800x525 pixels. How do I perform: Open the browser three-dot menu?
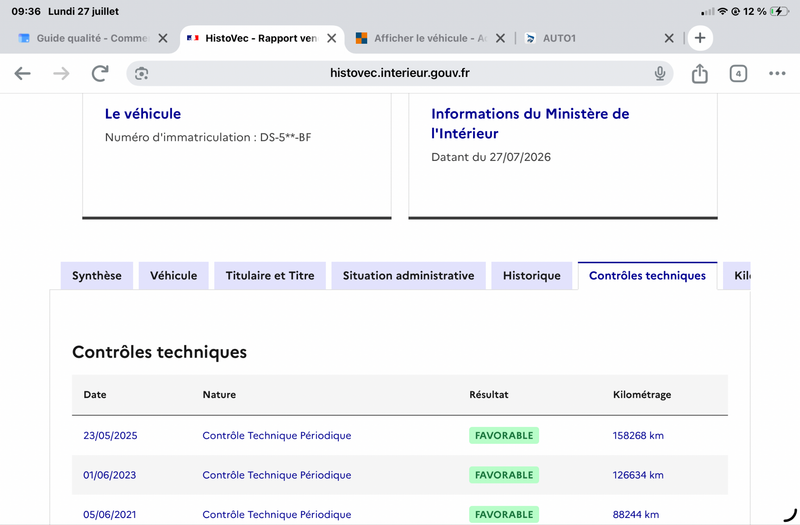point(777,73)
